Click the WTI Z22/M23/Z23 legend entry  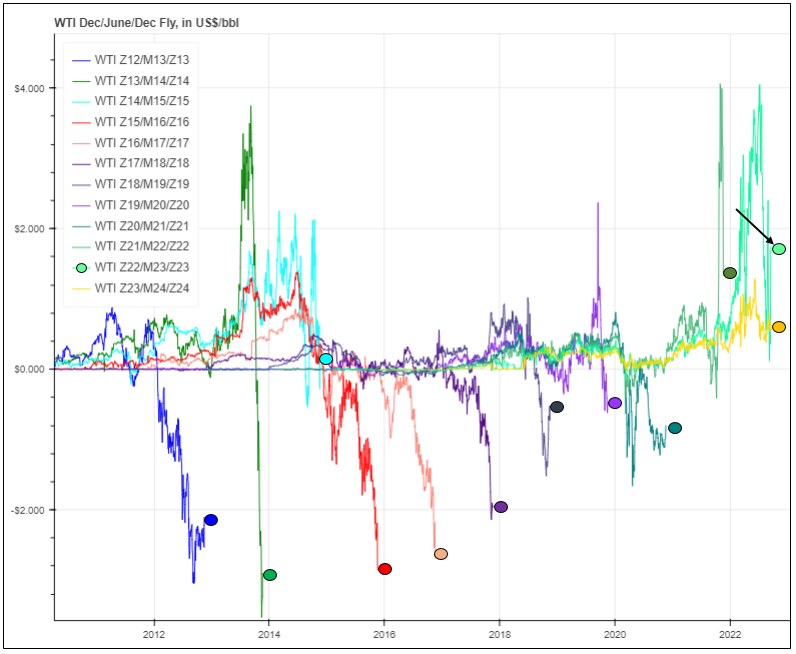[131, 267]
